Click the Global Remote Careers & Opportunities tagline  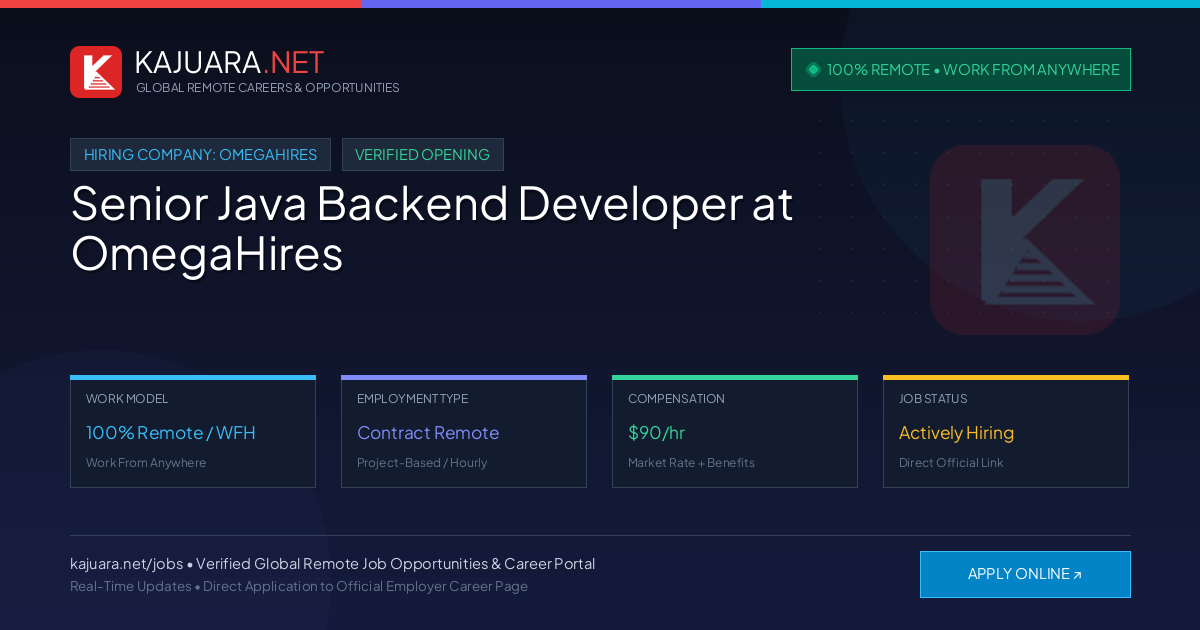pyautogui.click(x=268, y=88)
